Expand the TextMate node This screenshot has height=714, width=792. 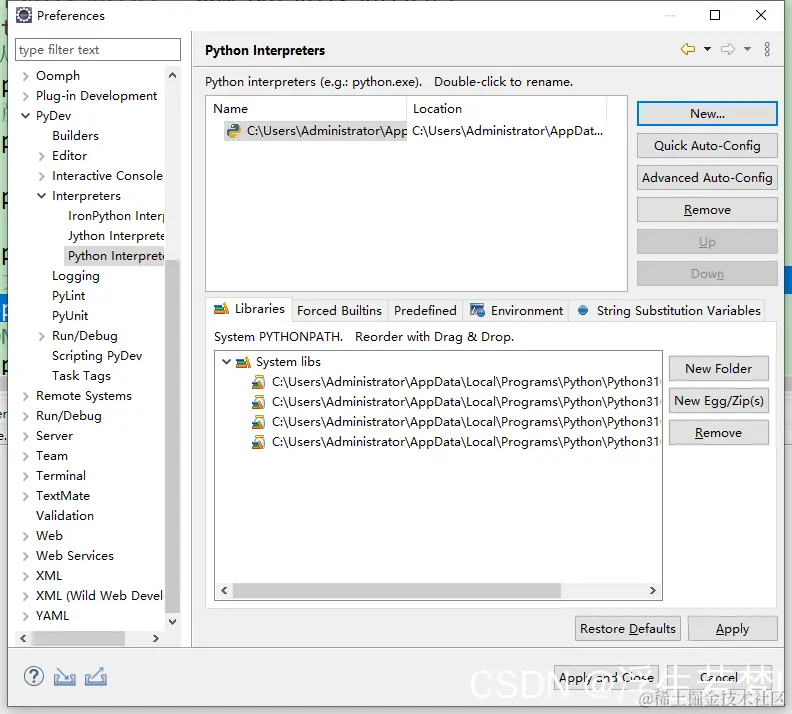25,496
